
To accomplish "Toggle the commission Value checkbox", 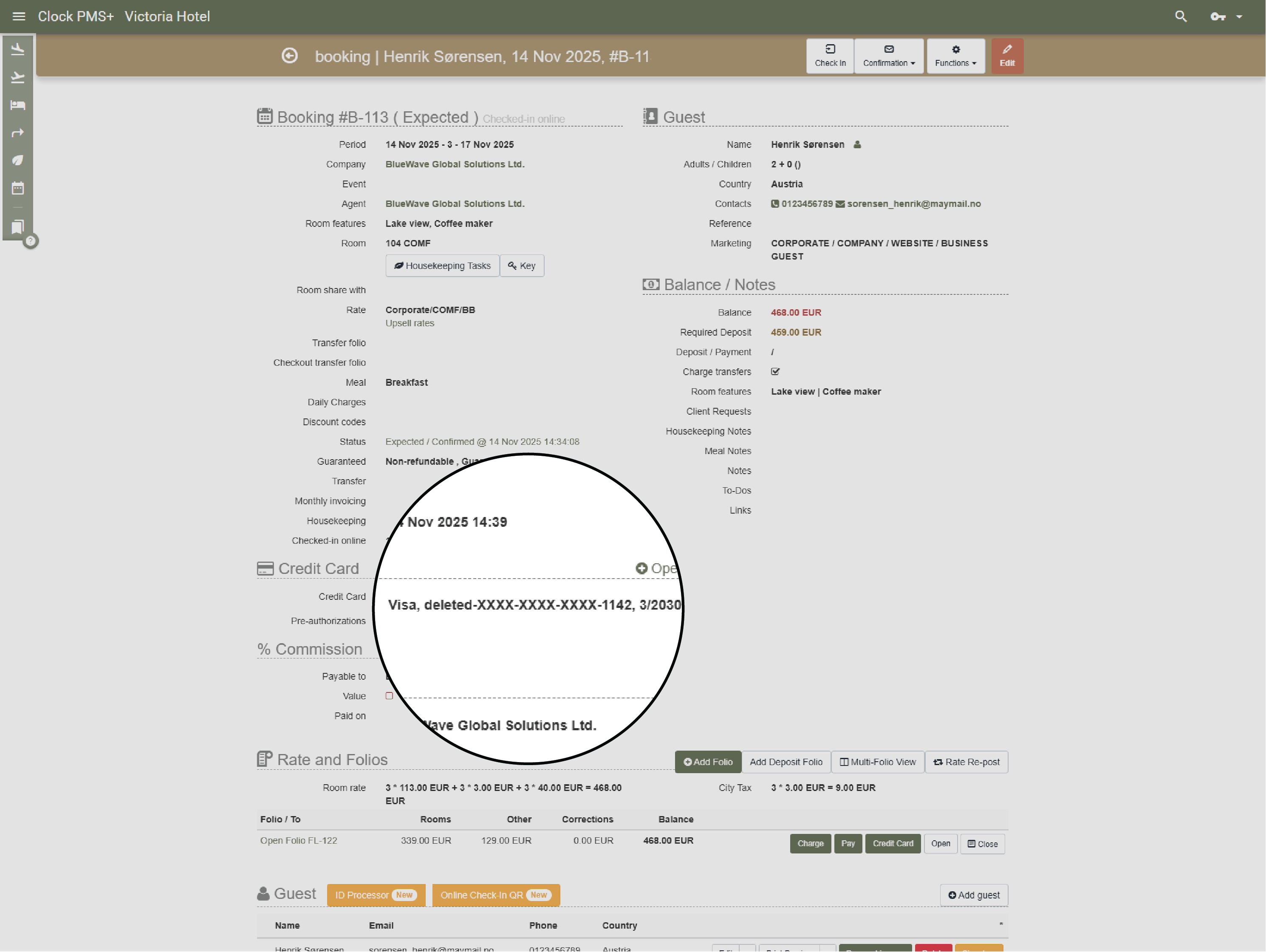I will coord(389,696).
